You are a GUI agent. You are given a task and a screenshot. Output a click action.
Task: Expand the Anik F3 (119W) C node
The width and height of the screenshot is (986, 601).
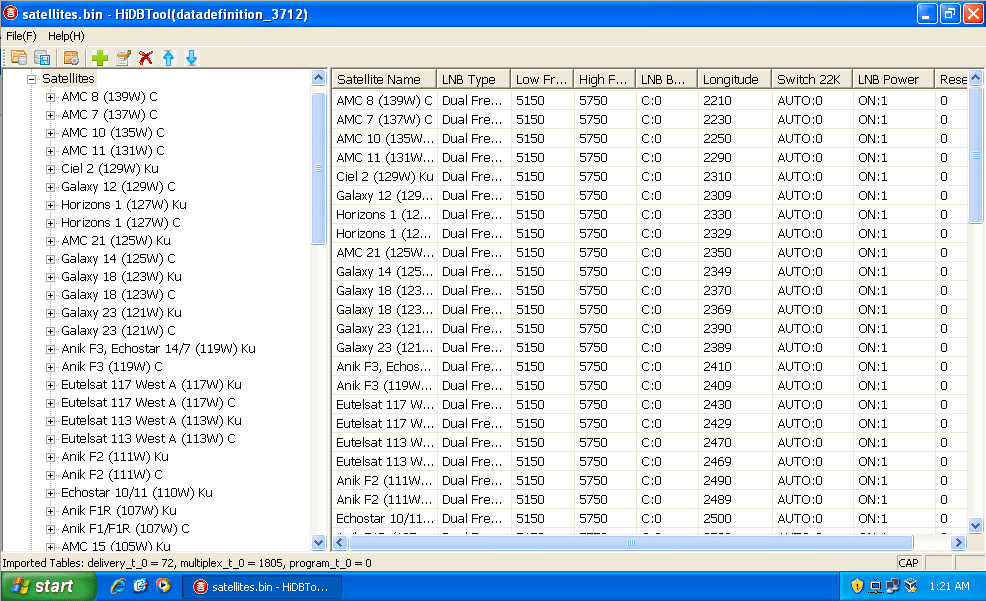pos(50,367)
